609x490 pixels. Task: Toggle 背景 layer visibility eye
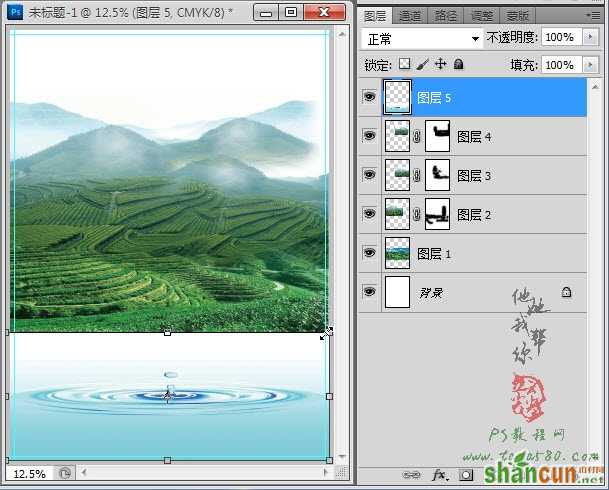pyautogui.click(x=369, y=291)
